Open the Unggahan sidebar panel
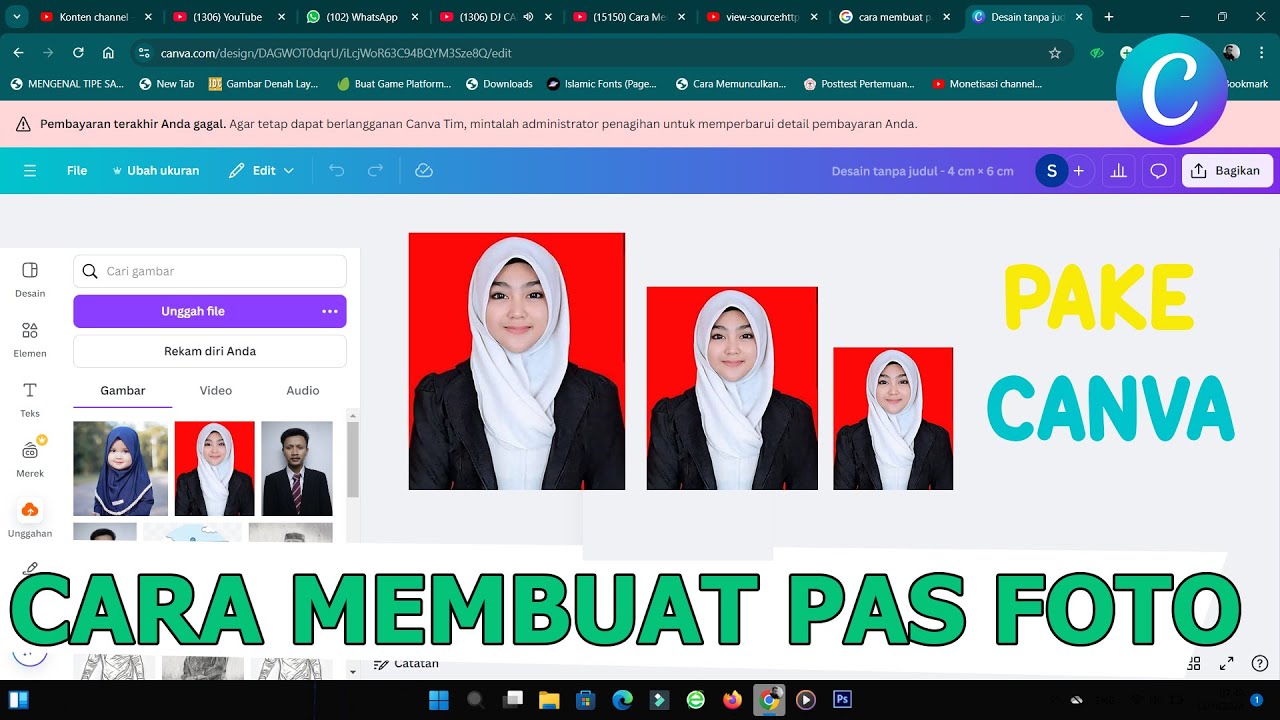 [x=30, y=519]
